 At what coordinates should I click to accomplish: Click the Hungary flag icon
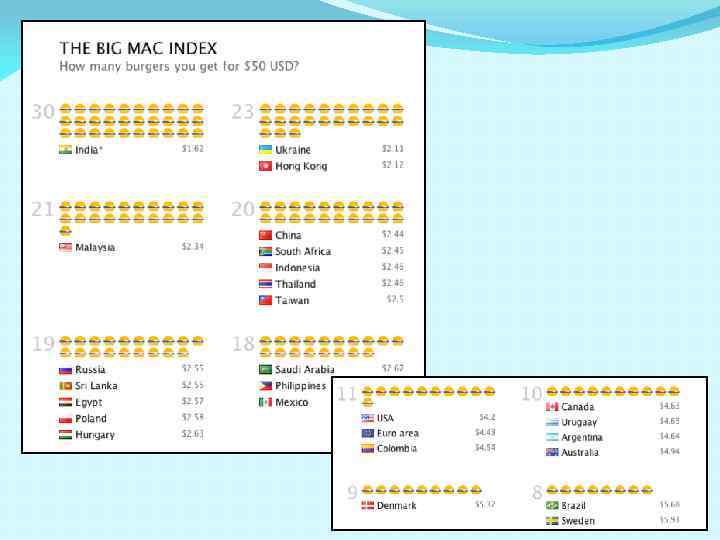pyautogui.click(x=65, y=434)
